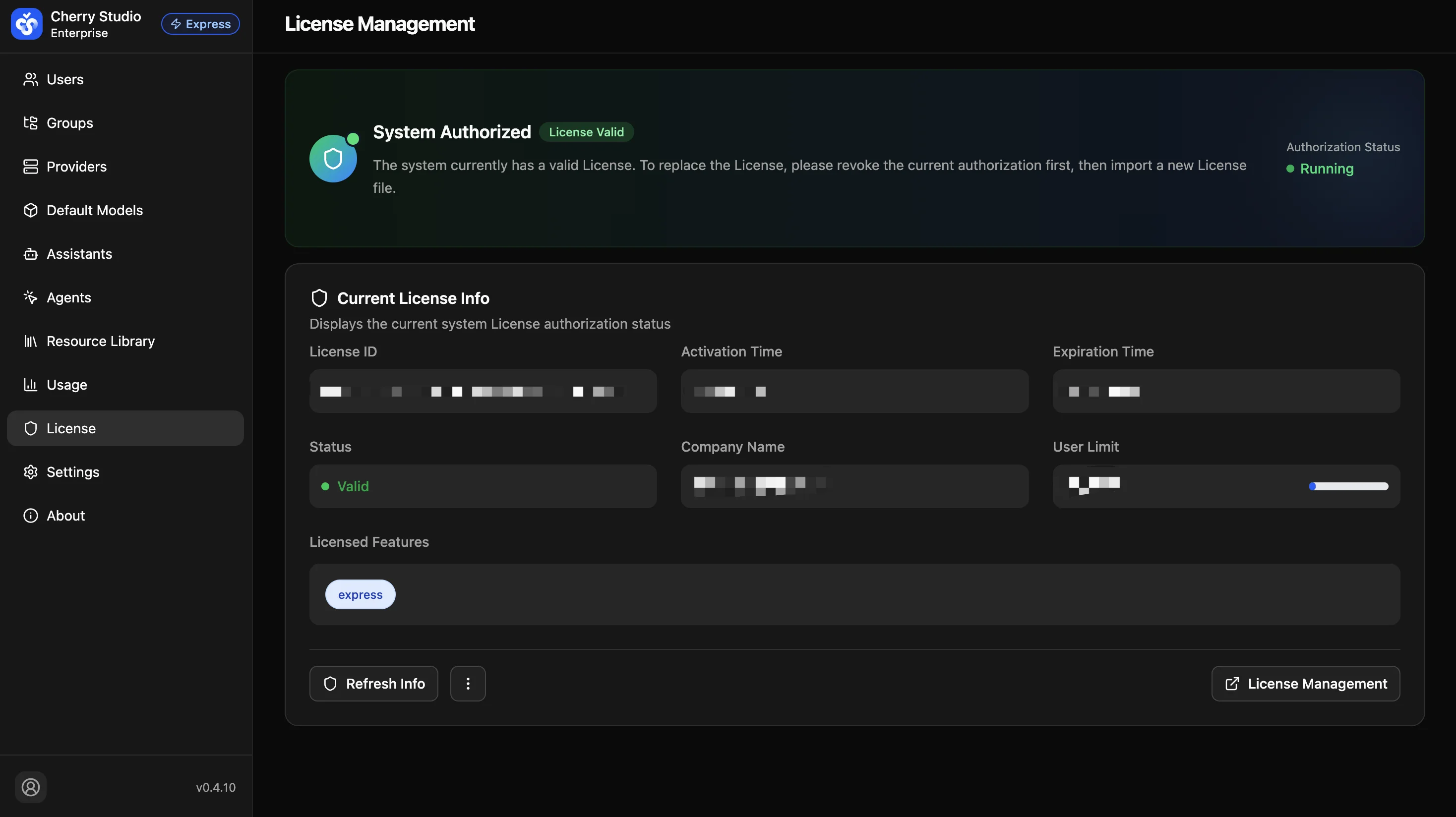This screenshot has height=817, width=1456.
Task: Click the Current License Info shield icon
Action: (x=319, y=298)
